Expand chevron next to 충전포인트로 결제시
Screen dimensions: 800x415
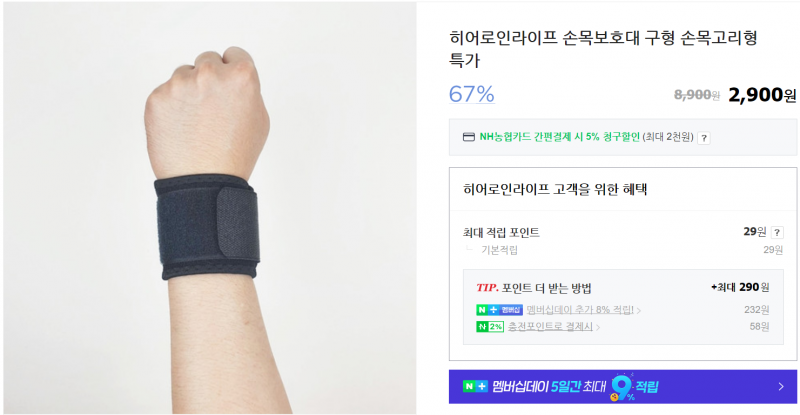click(x=598, y=327)
